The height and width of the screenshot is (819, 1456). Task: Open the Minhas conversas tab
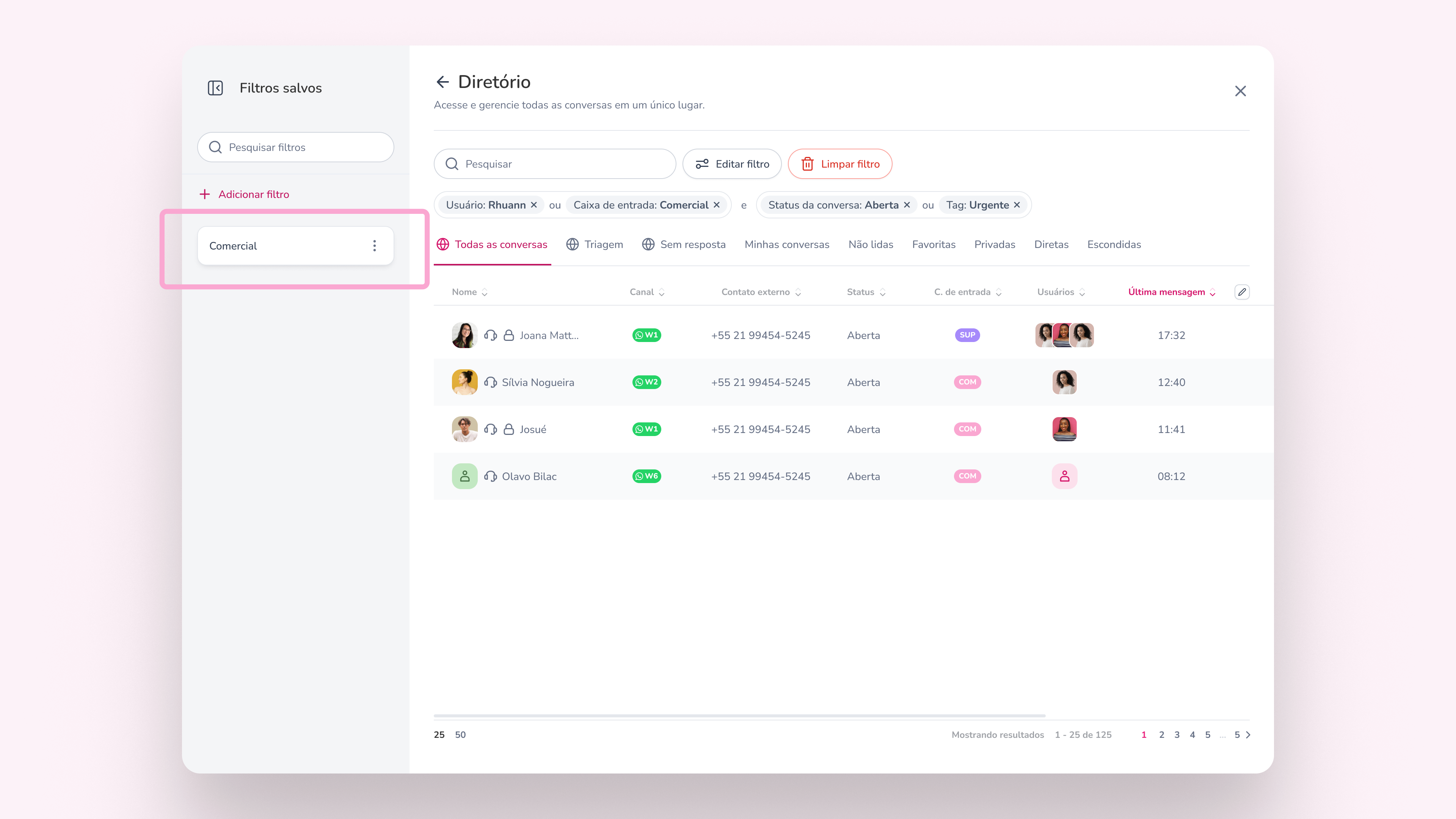pyautogui.click(x=787, y=244)
